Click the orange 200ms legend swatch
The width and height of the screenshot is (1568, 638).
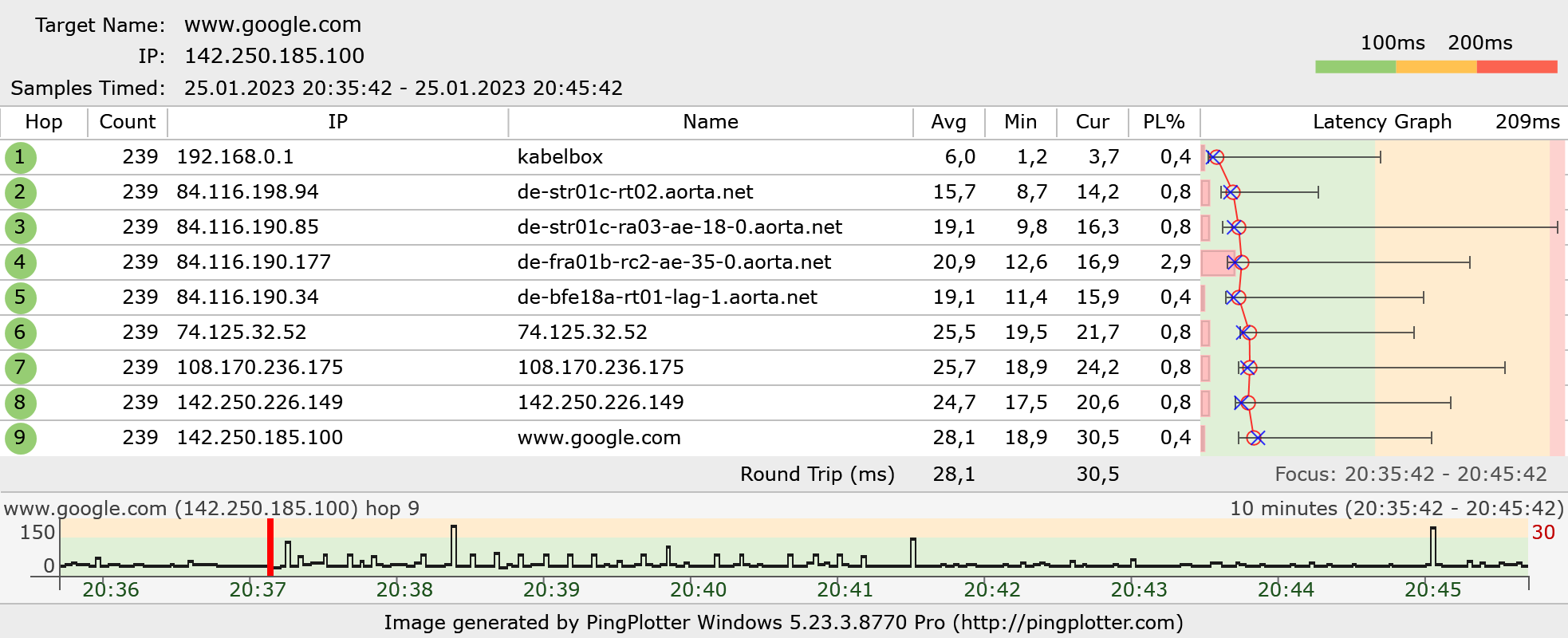tap(1436, 67)
